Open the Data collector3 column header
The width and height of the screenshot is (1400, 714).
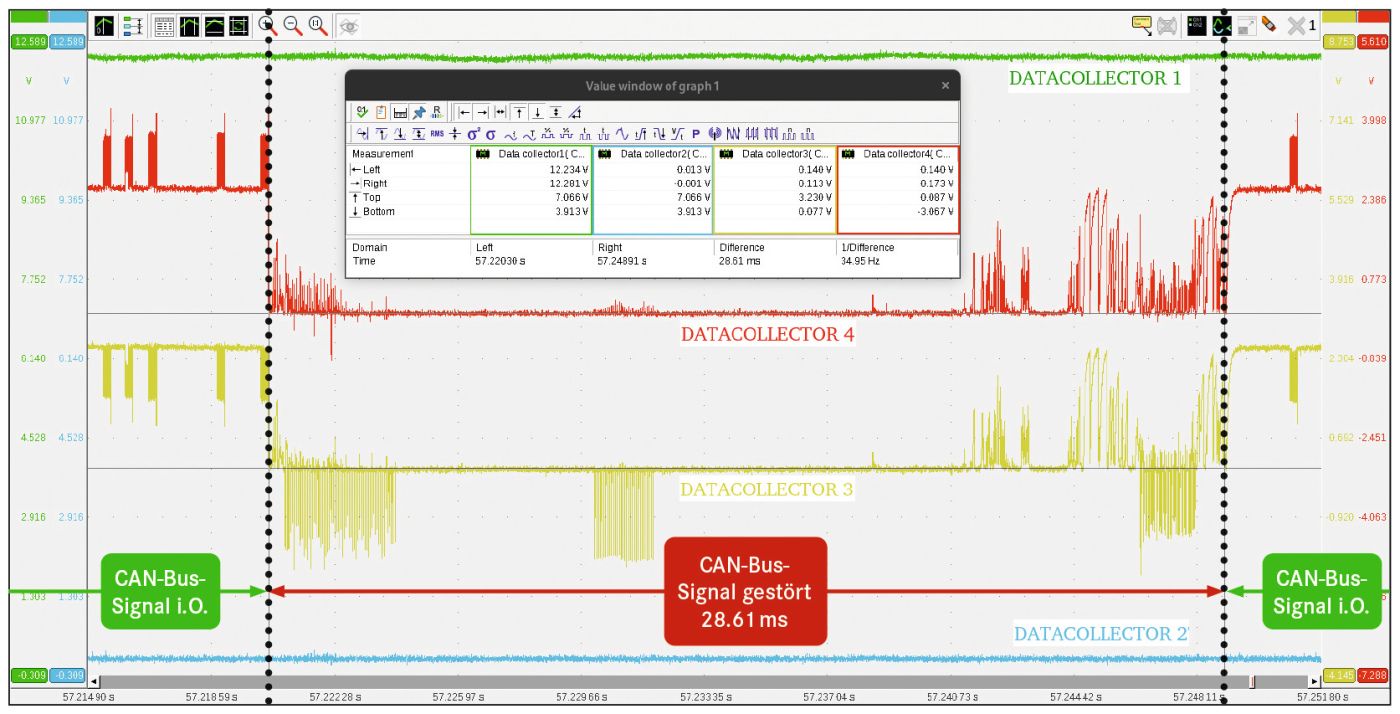point(774,154)
